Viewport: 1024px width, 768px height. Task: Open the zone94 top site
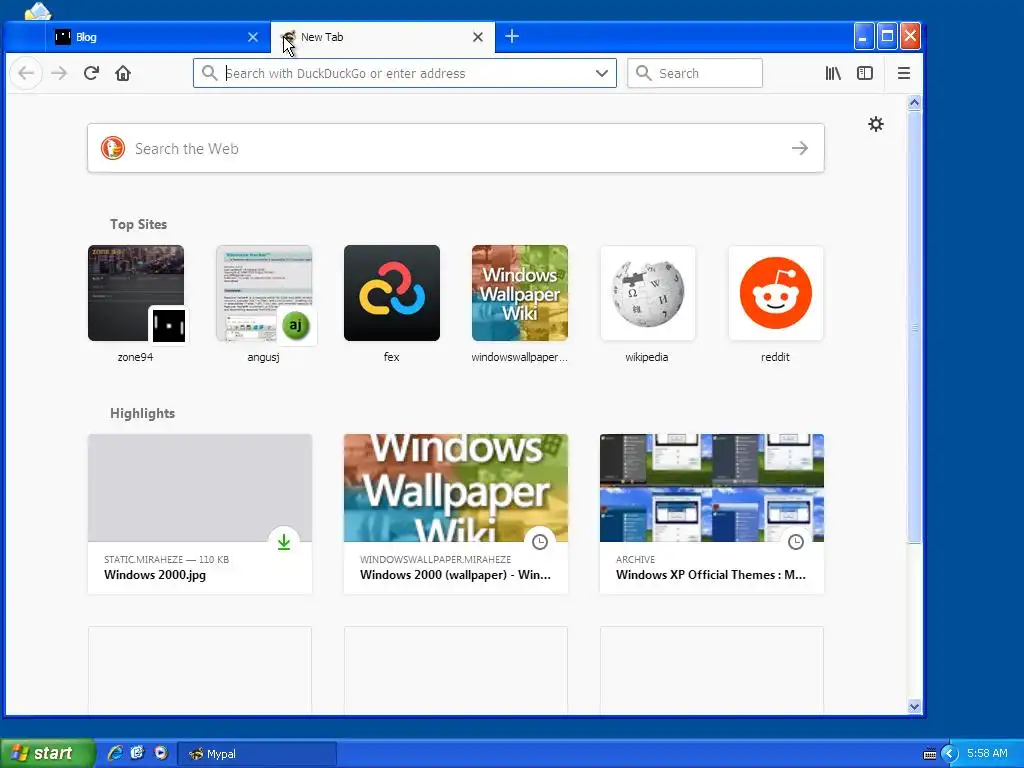[136, 304]
